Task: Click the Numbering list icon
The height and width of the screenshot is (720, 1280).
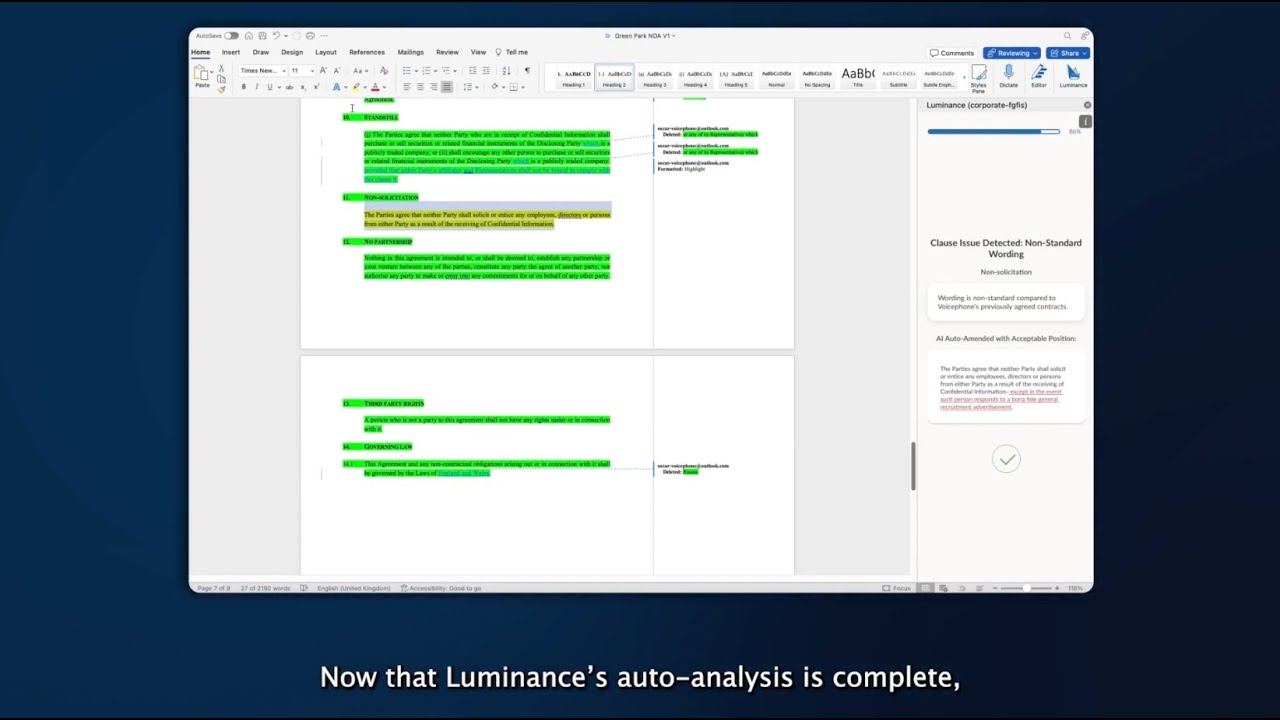Action: [426, 71]
